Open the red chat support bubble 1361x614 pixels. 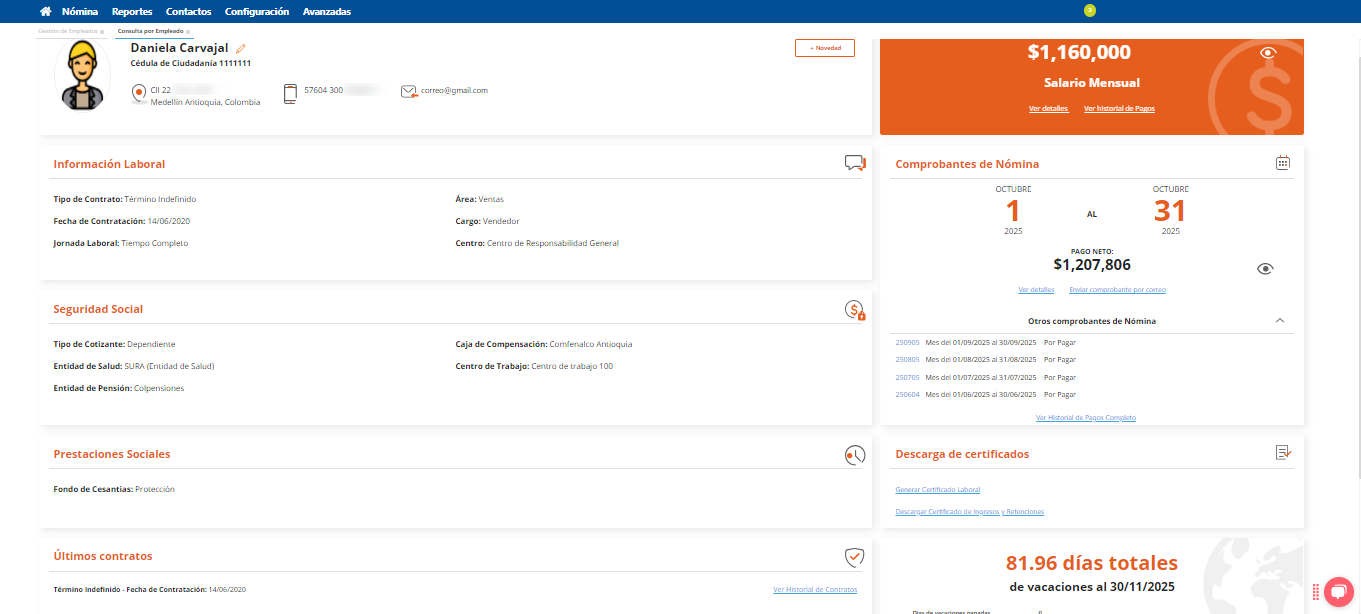tap(1336, 592)
